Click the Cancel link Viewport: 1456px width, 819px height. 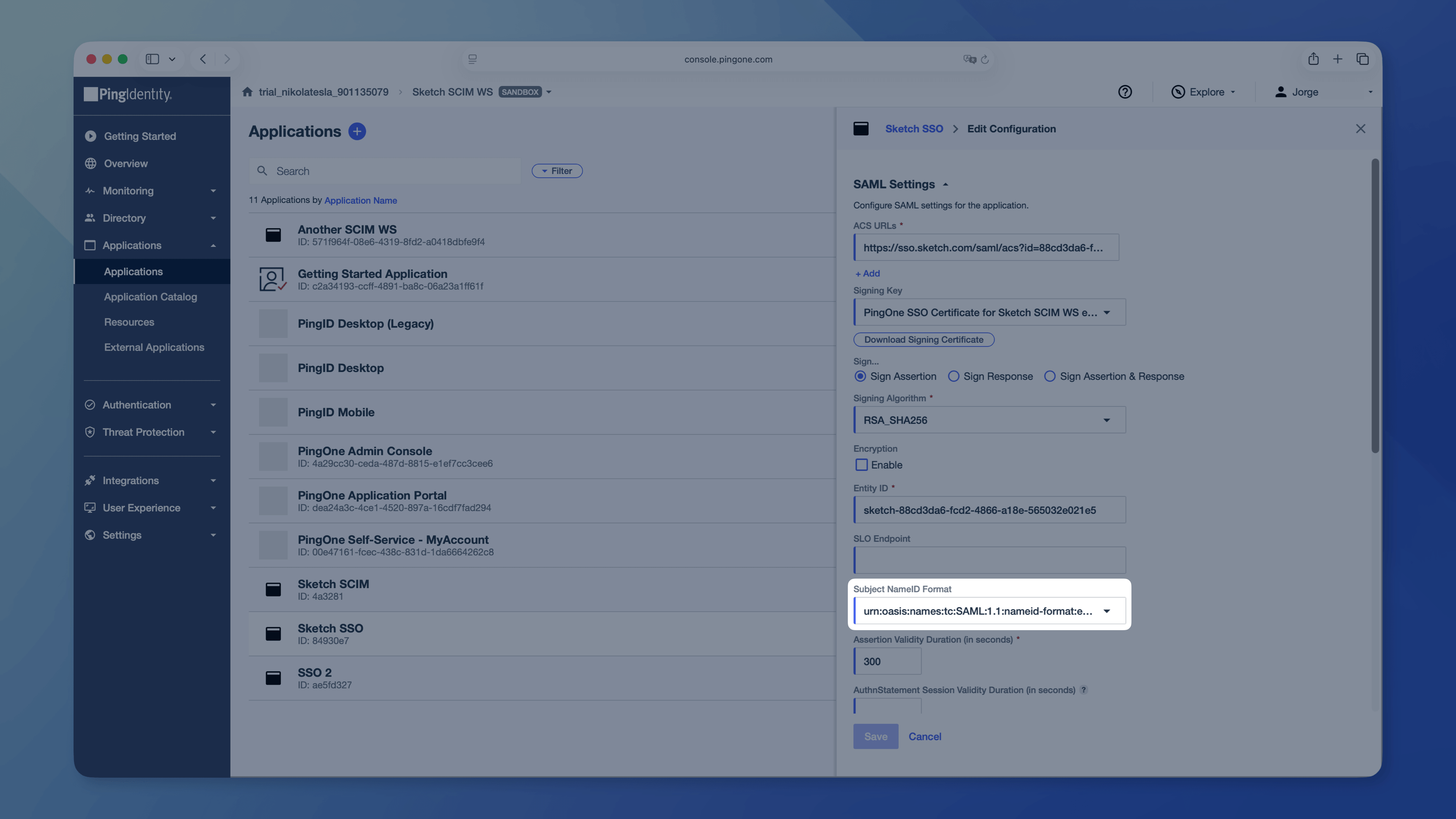pos(925,736)
